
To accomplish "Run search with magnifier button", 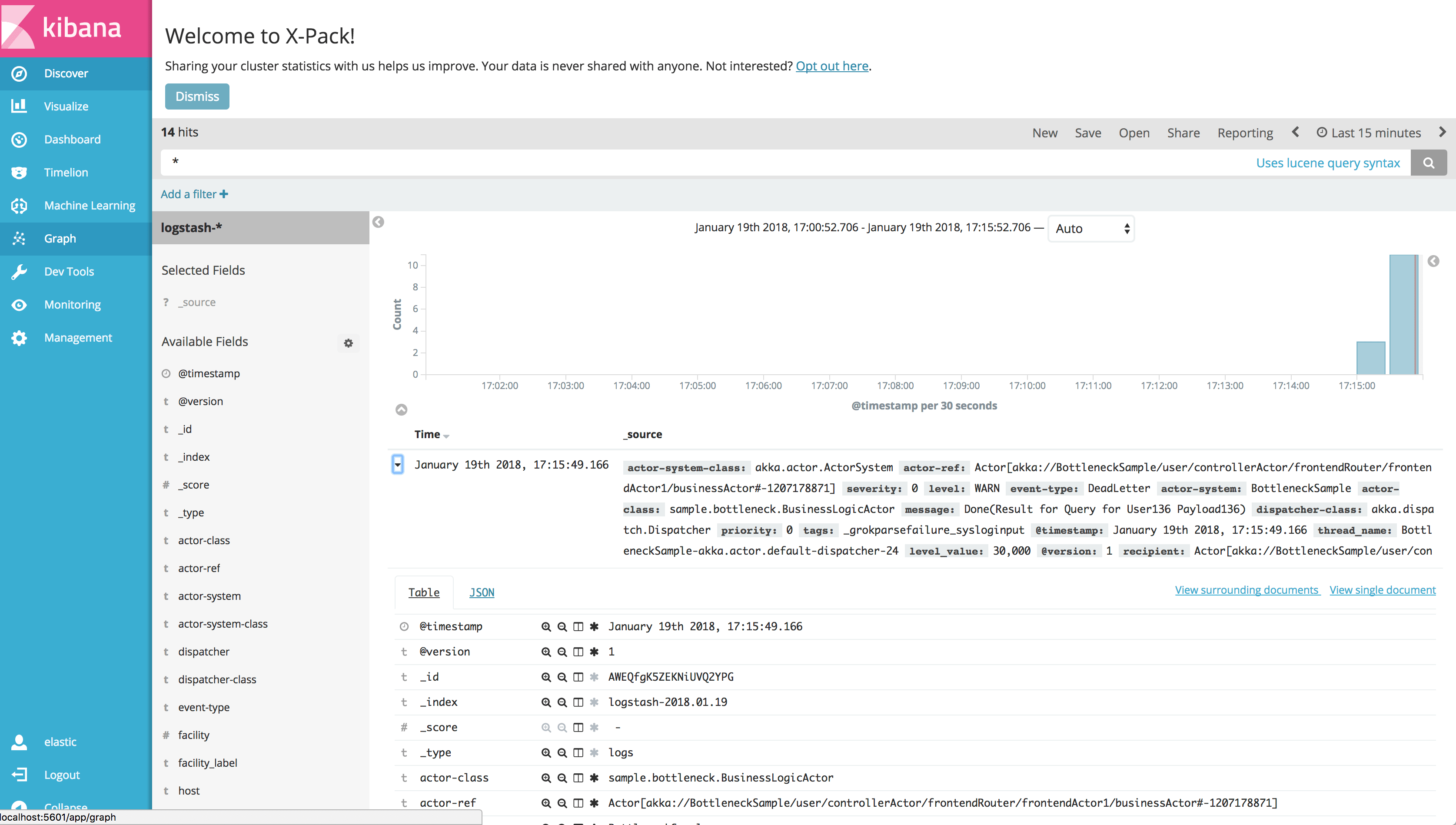I will (1428, 163).
